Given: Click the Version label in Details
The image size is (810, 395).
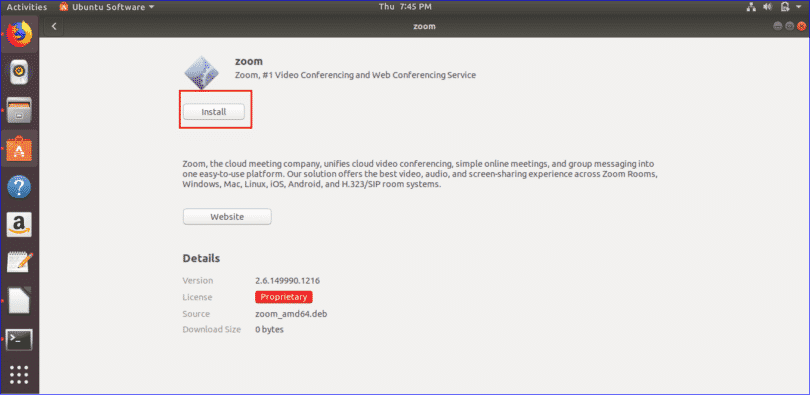Looking at the screenshot, I should [198, 281].
